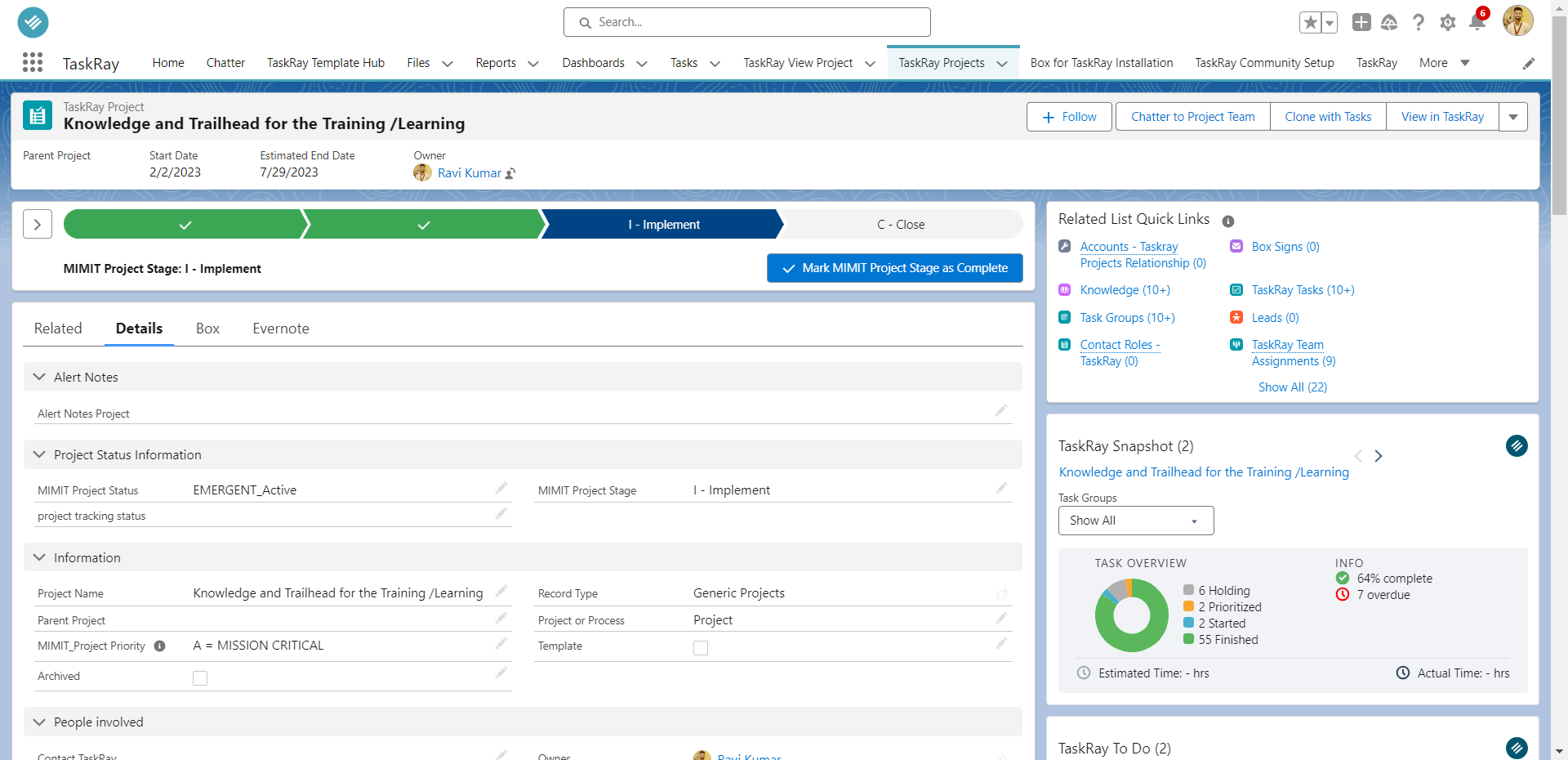Open the Help question mark icon

[x=1419, y=22]
